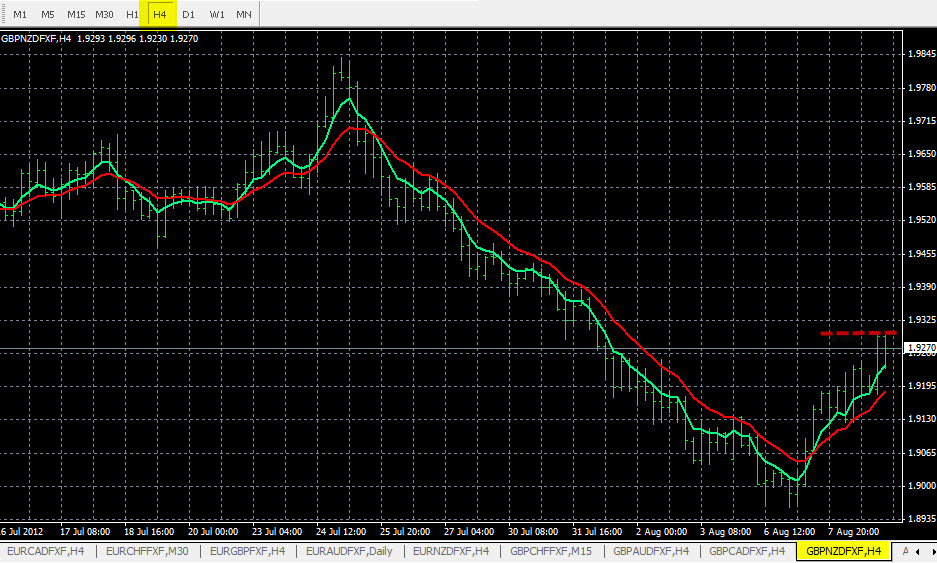The image size is (937, 563).
Task: Select the M5 timeframe button
Action: [x=48, y=14]
